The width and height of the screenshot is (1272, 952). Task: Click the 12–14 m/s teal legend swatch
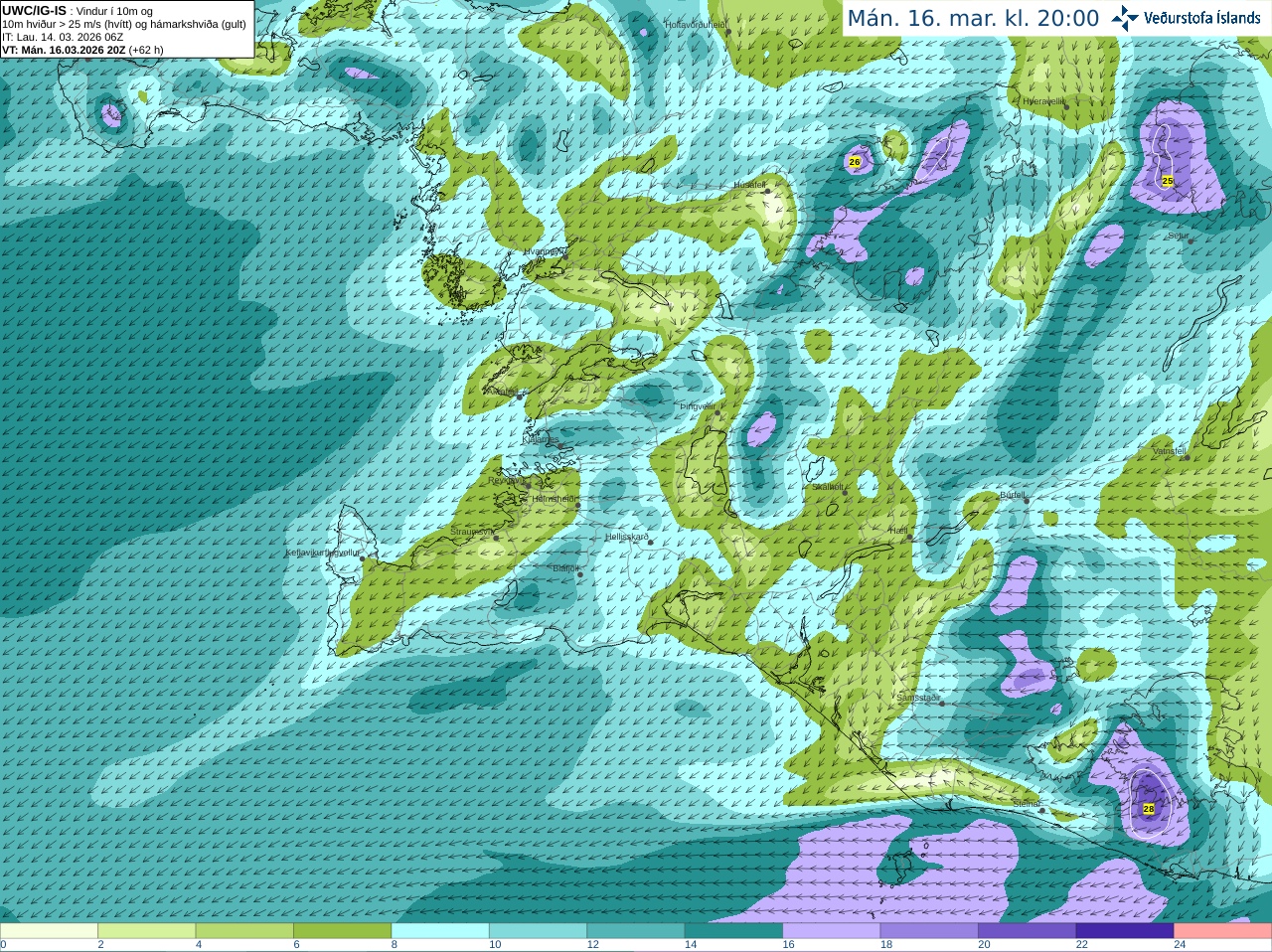636,930
